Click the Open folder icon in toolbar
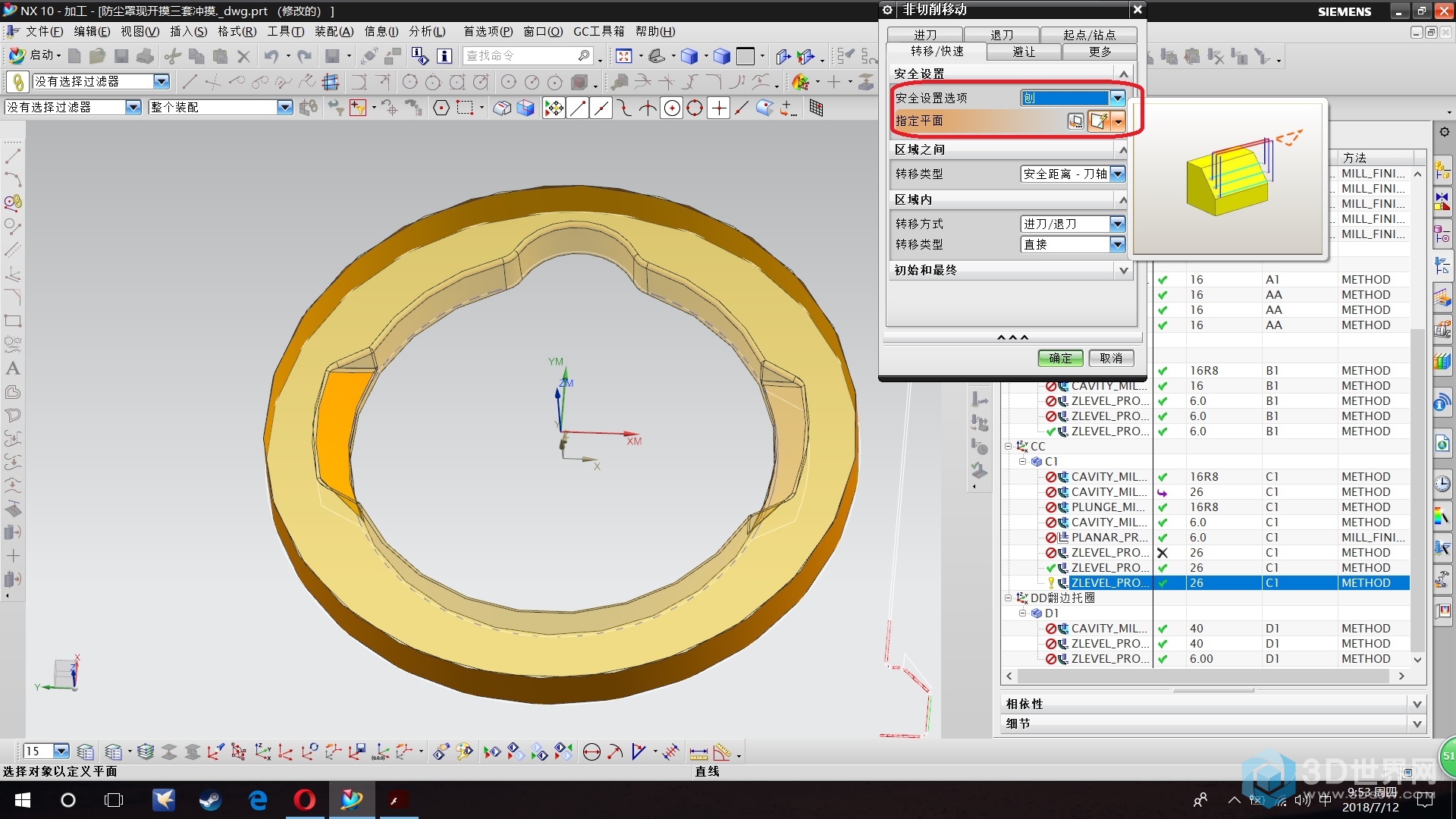The height and width of the screenshot is (819, 1456). 97,56
